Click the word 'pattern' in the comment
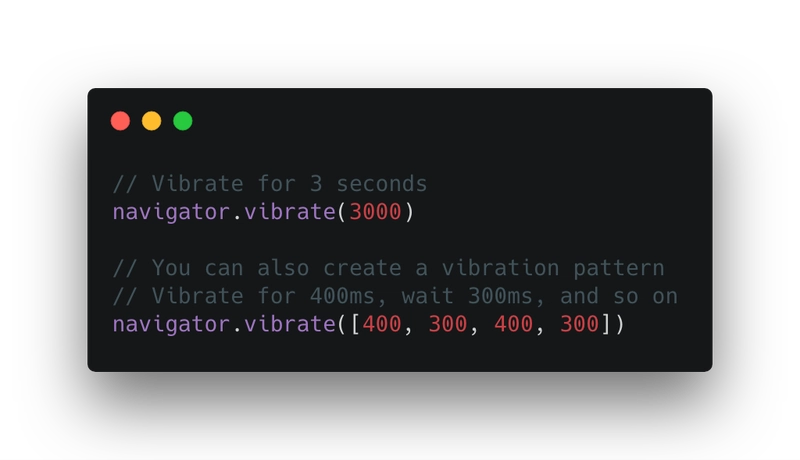Image resolution: width=800 pixels, height=460 pixels. [x=619, y=269]
